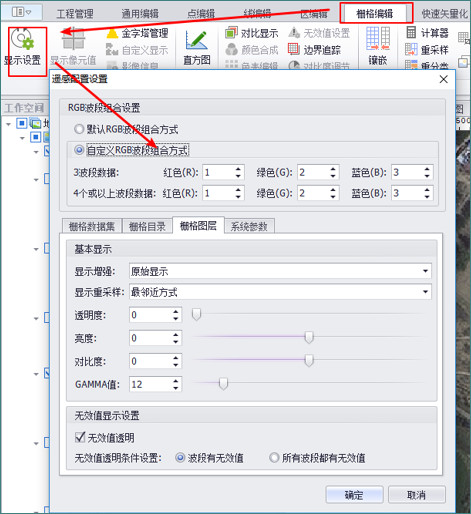The width and height of the screenshot is (471, 514).
Task: Click the 取消 cancel button
Action: [416, 495]
